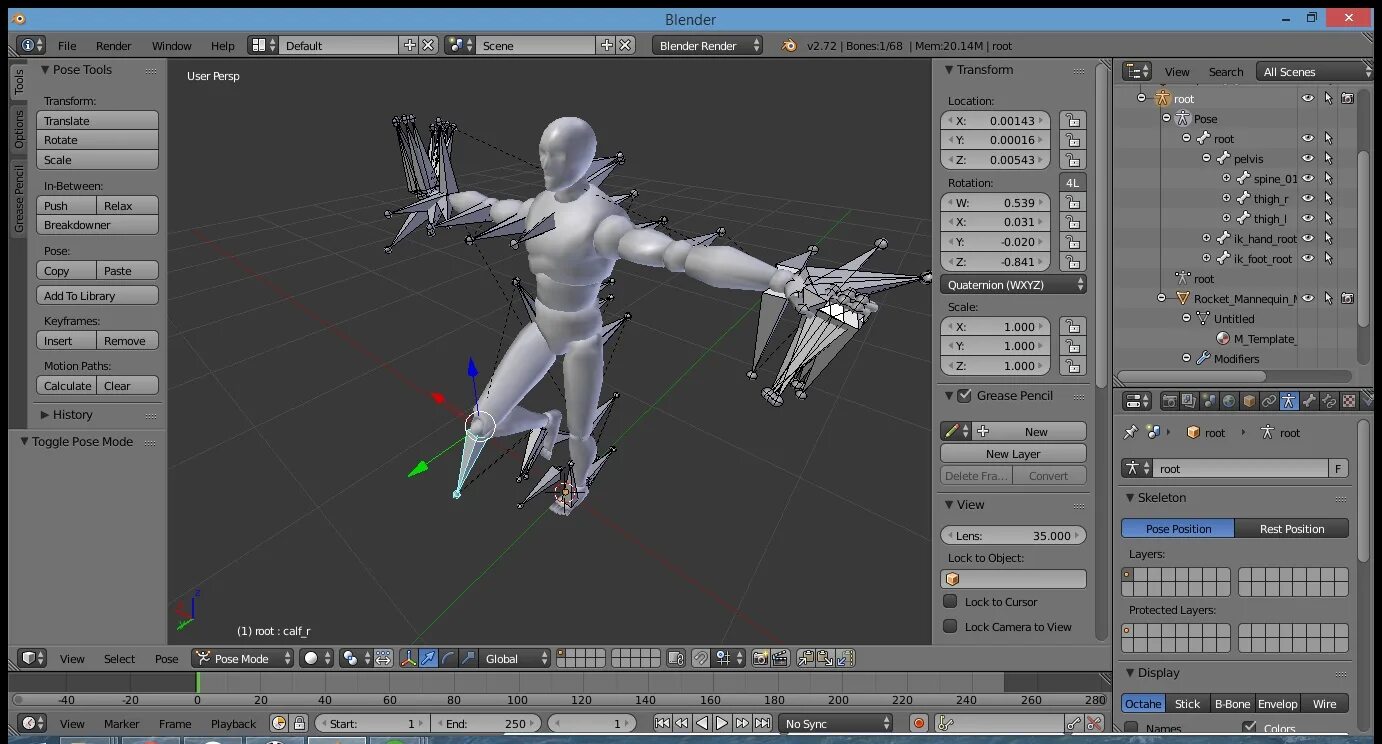Viewport: 1382px width, 744px height.
Task: Click the OpenGL render image camera icon
Action: [x=760, y=658]
